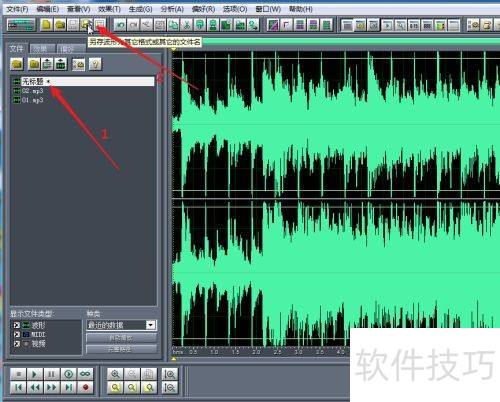
Task: Open the 效果(T) menu
Action: pos(109,9)
